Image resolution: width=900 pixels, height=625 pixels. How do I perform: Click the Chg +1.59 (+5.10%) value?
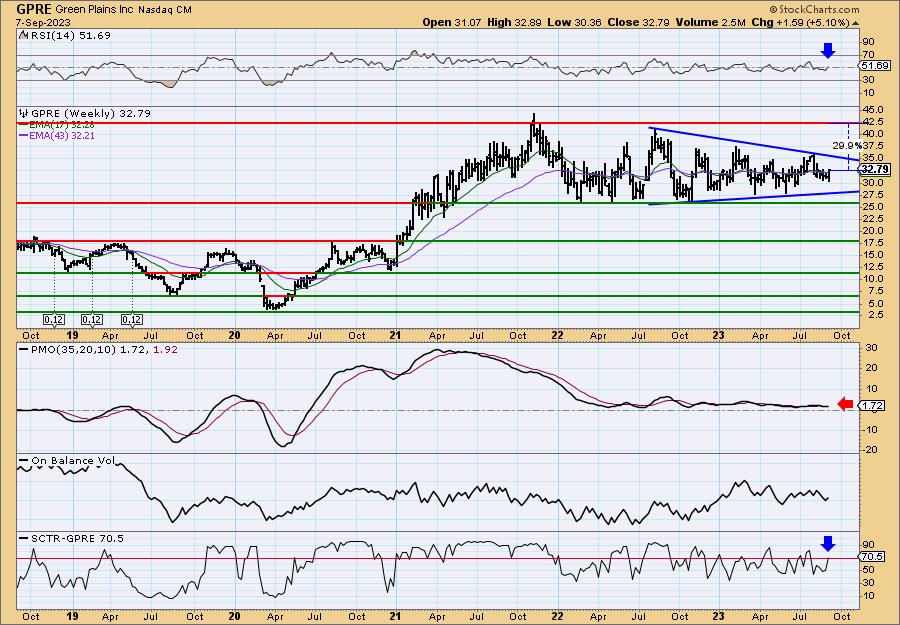point(801,22)
